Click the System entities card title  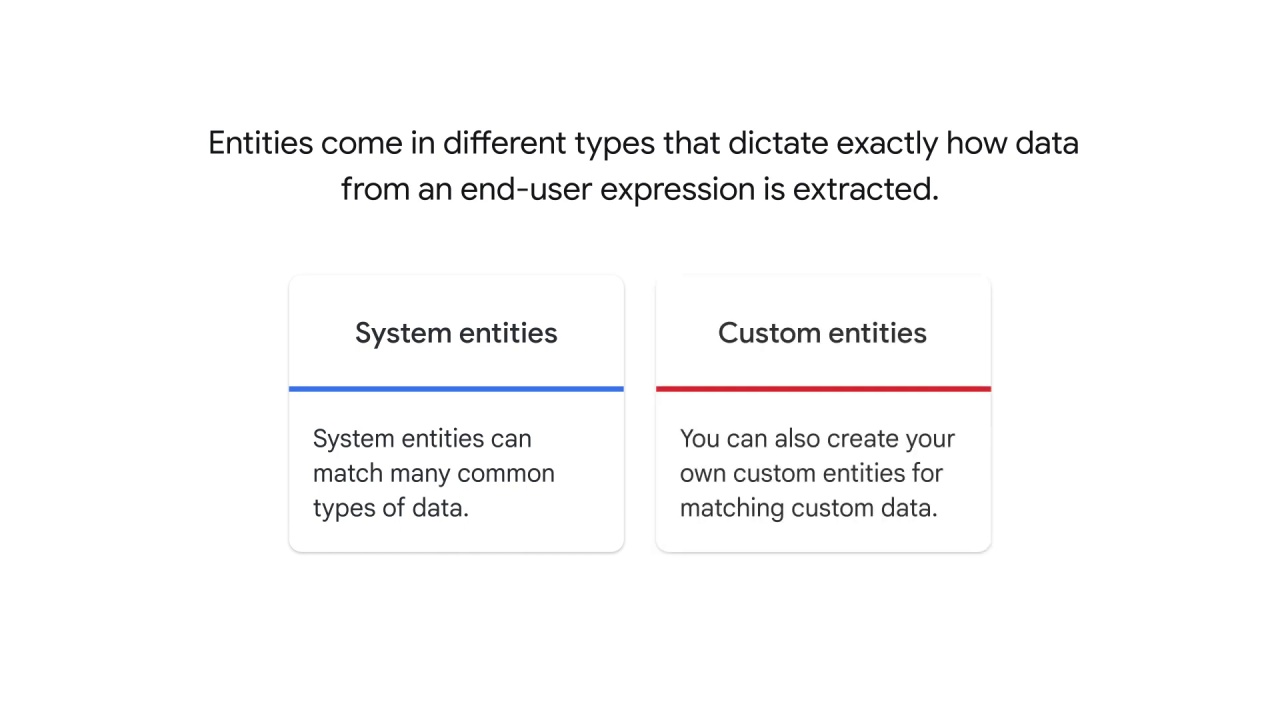456,334
